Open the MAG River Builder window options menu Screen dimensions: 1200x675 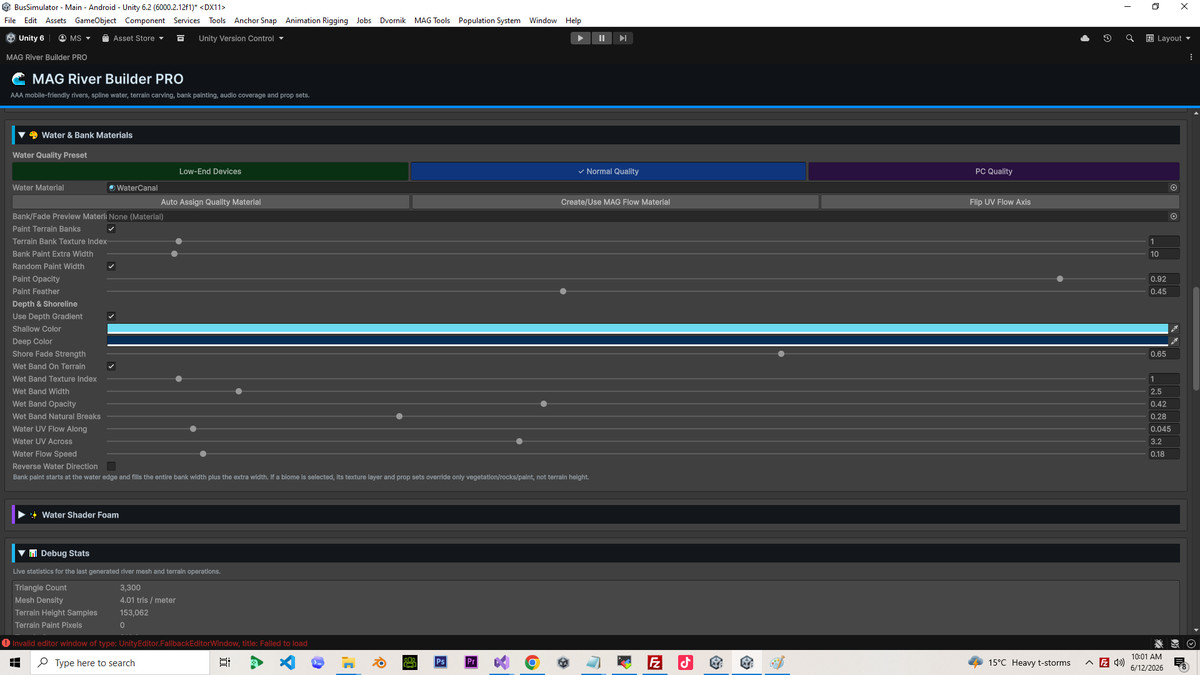[1191, 57]
